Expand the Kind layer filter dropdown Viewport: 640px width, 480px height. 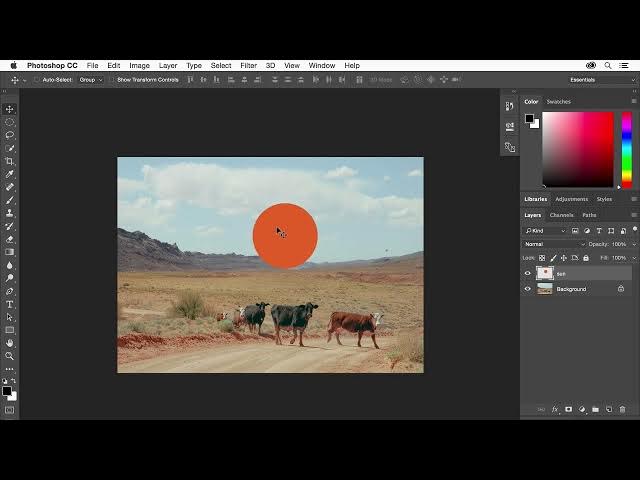click(x=544, y=231)
